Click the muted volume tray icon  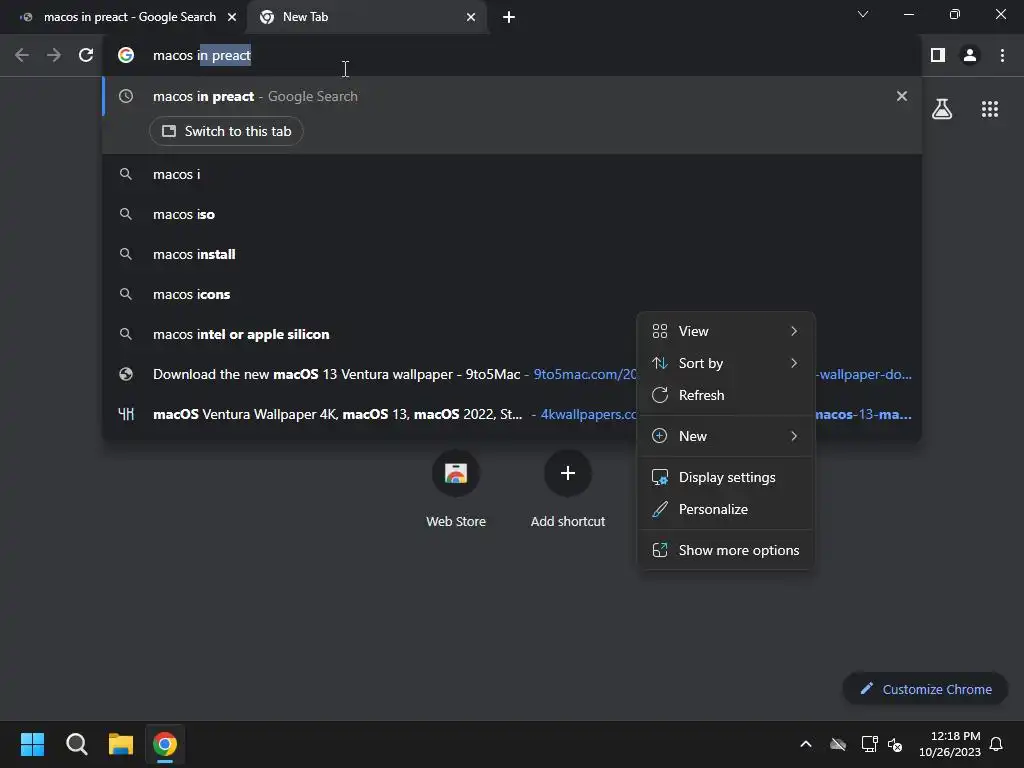point(895,744)
